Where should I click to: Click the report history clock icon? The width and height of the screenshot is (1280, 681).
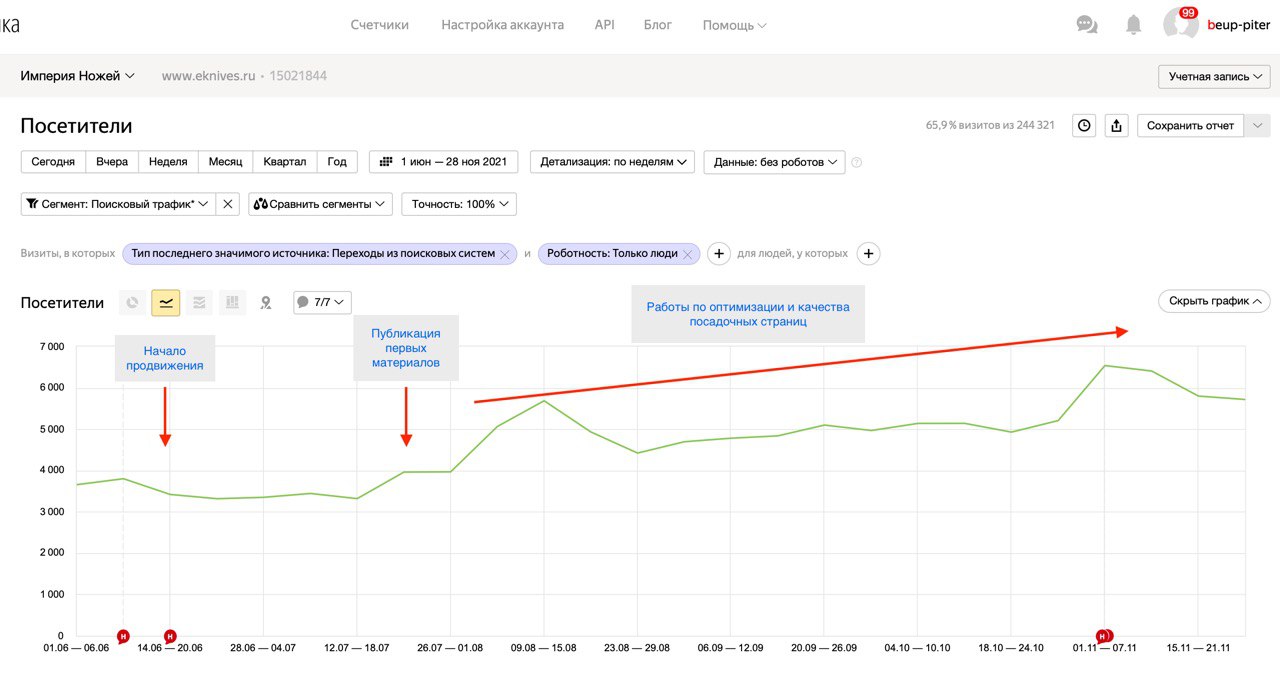[x=1084, y=125]
